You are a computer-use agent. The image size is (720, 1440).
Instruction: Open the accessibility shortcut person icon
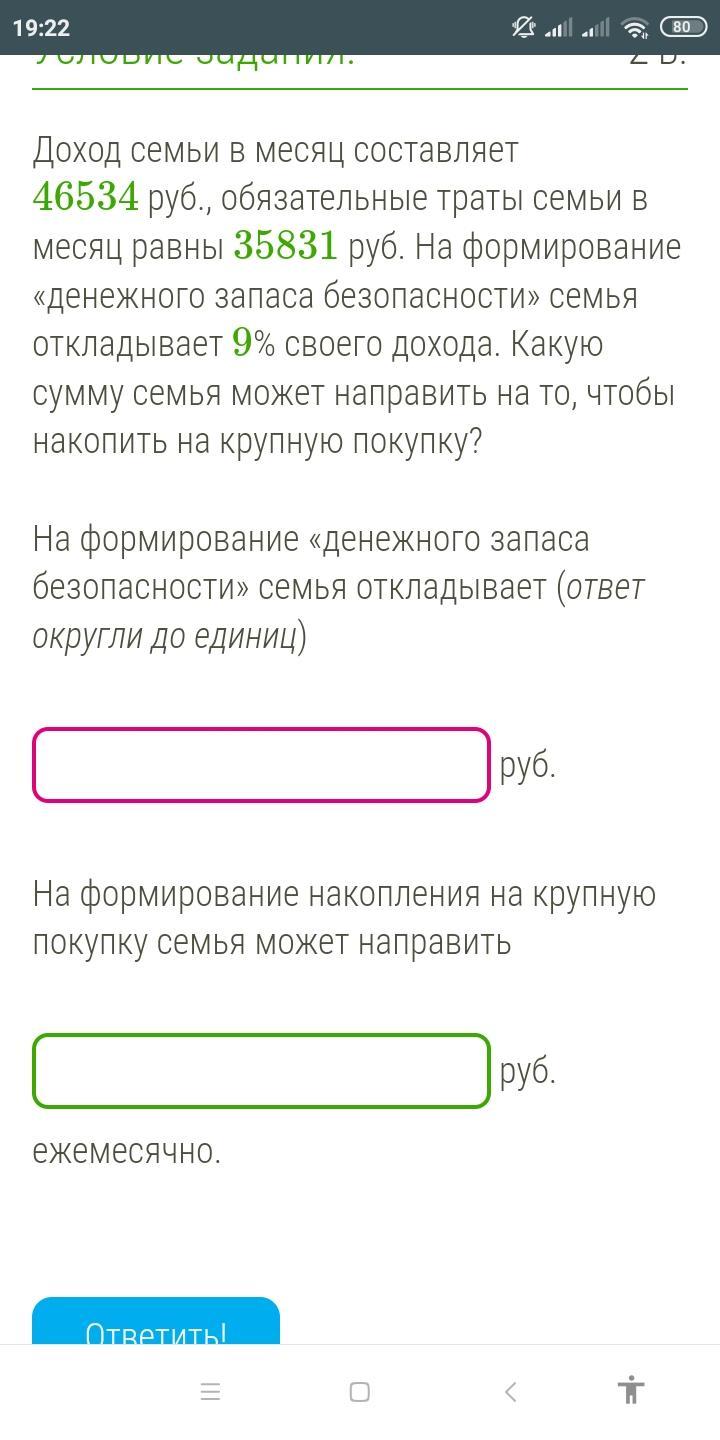[x=631, y=1390]
